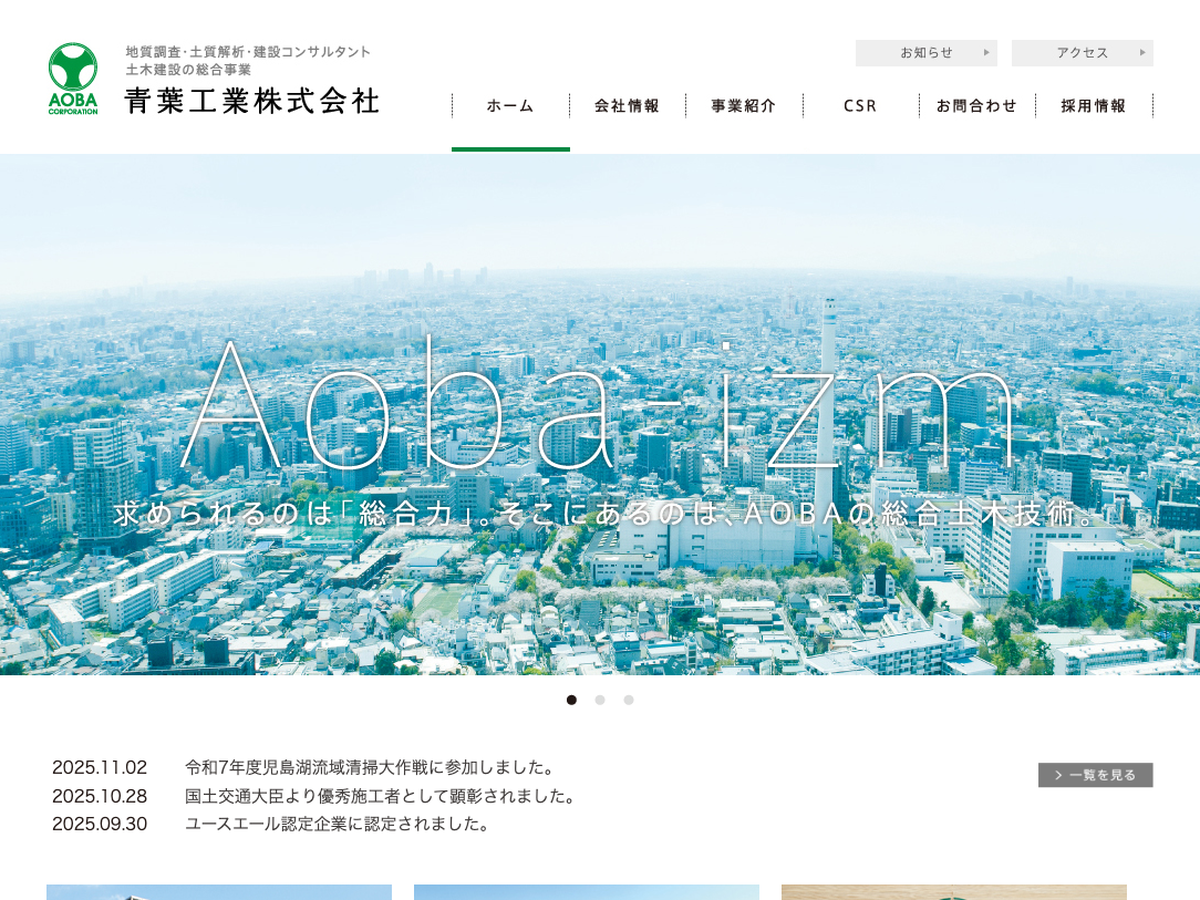This screenshot has height=900, width=1200.
Task: Click the arrow on お知らせ button
Action: coord(986,53)
